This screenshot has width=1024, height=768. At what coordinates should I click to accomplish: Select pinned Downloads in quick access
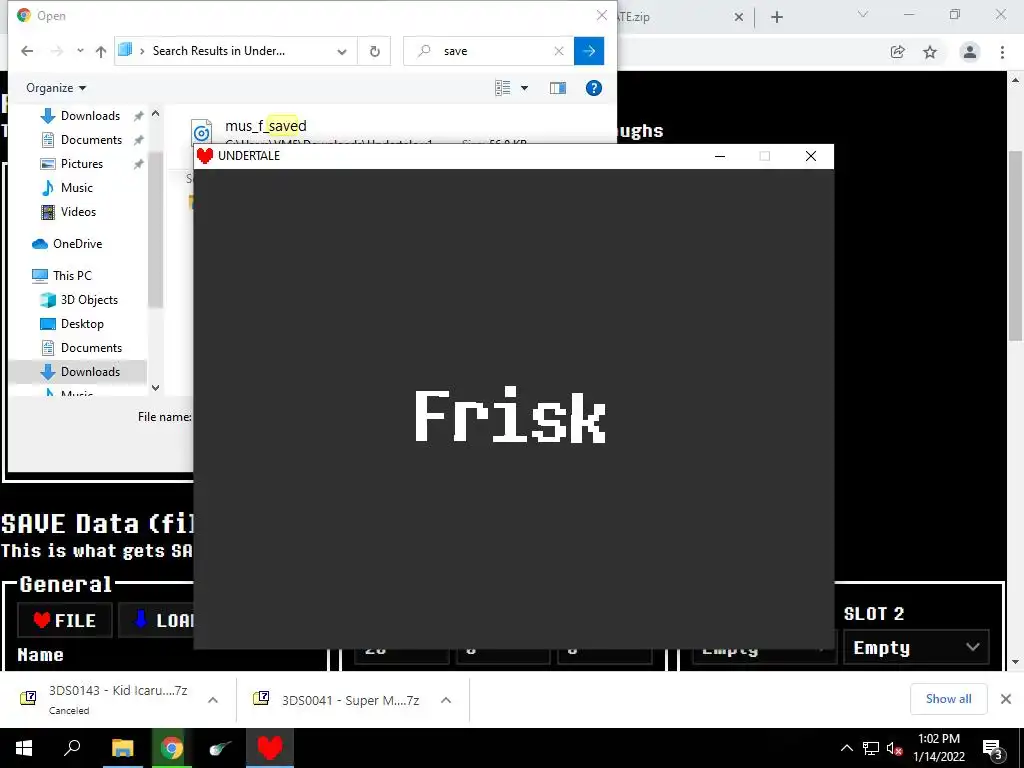click(x=90, y=116)
